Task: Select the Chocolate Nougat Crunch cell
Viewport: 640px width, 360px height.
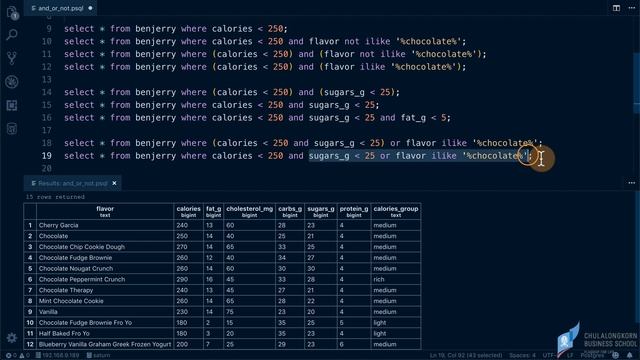Action: click(x=105, y=269)
